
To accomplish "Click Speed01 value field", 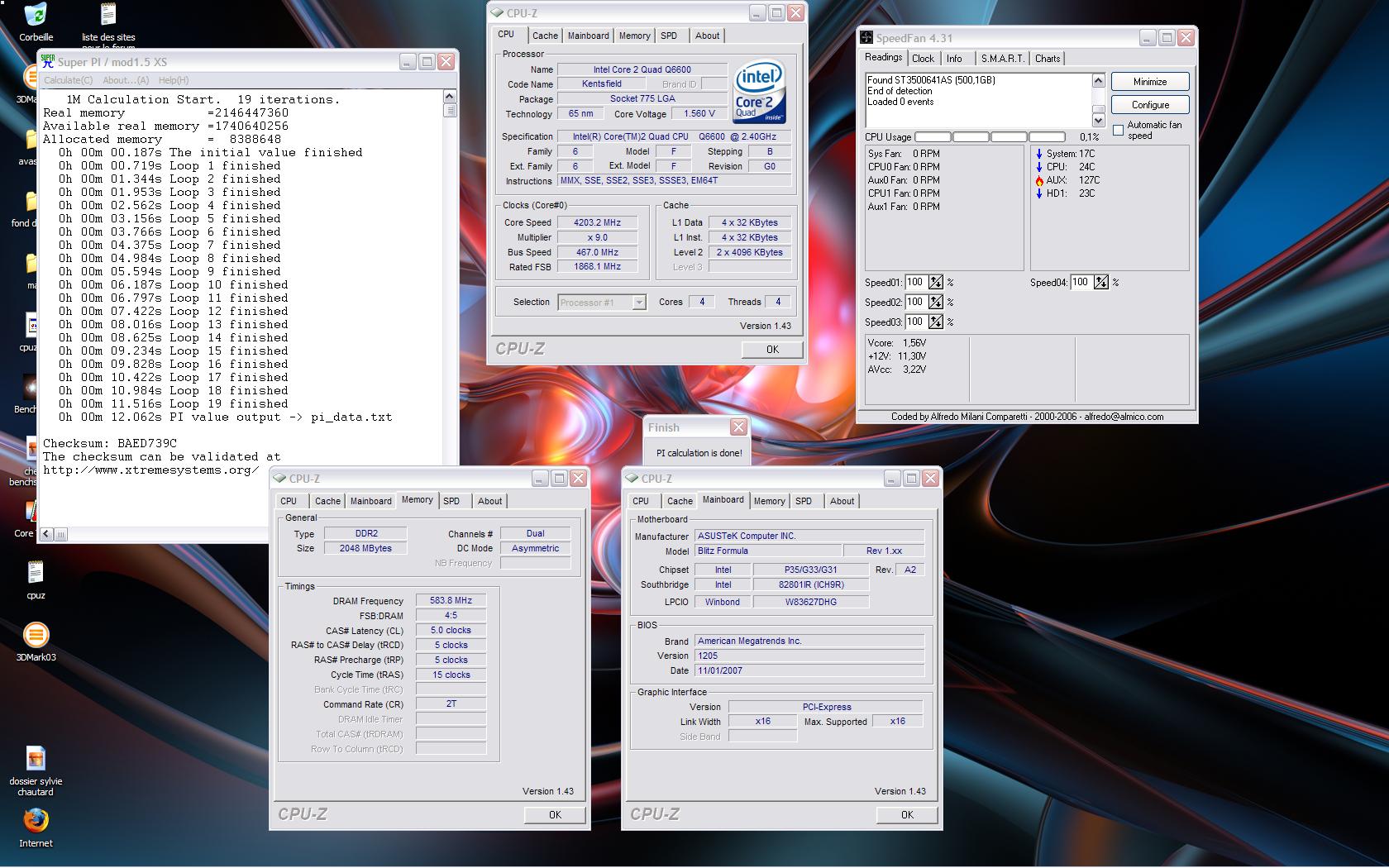I will 916,283.
